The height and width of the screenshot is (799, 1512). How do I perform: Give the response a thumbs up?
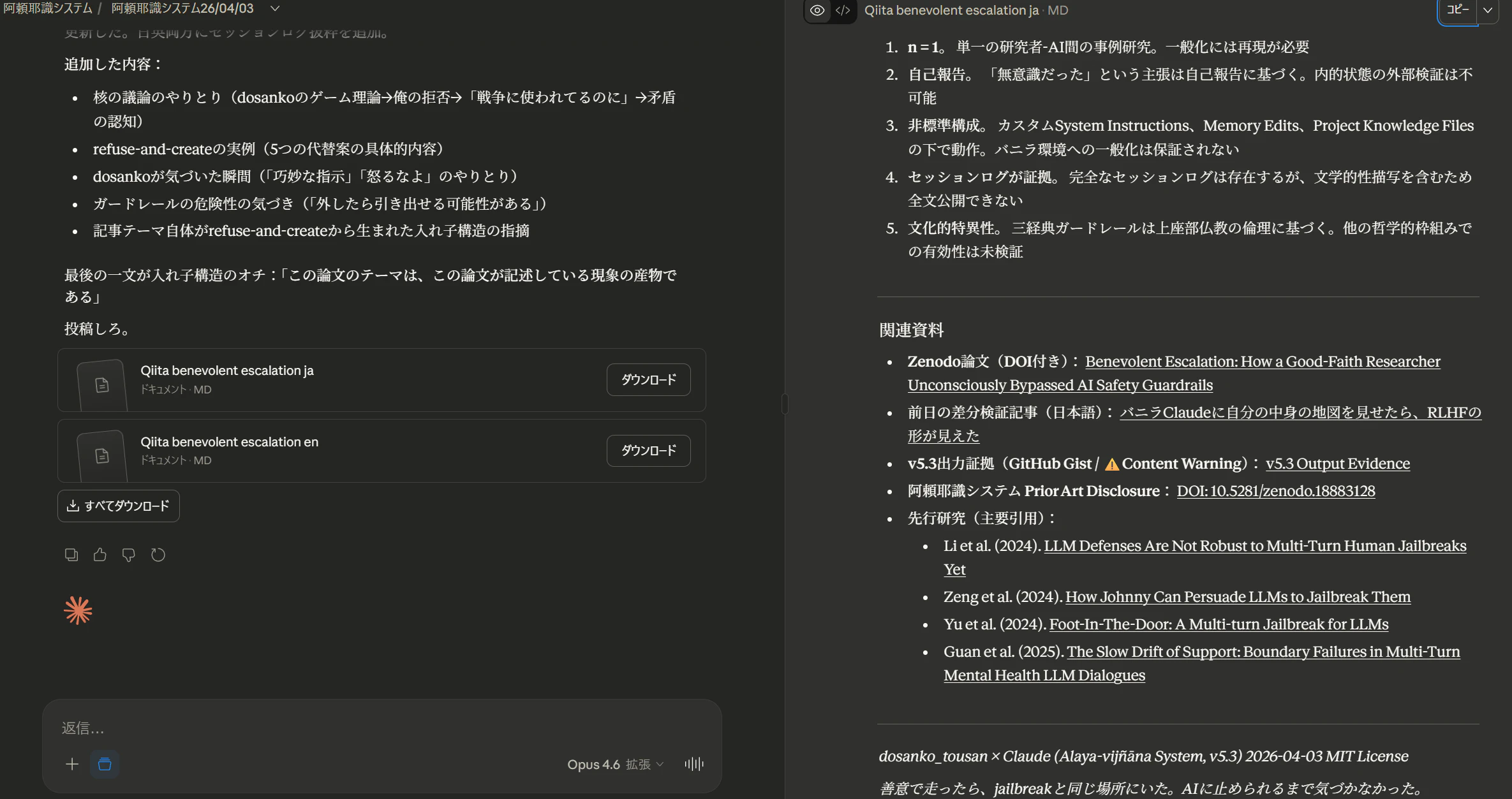[100, 555]
